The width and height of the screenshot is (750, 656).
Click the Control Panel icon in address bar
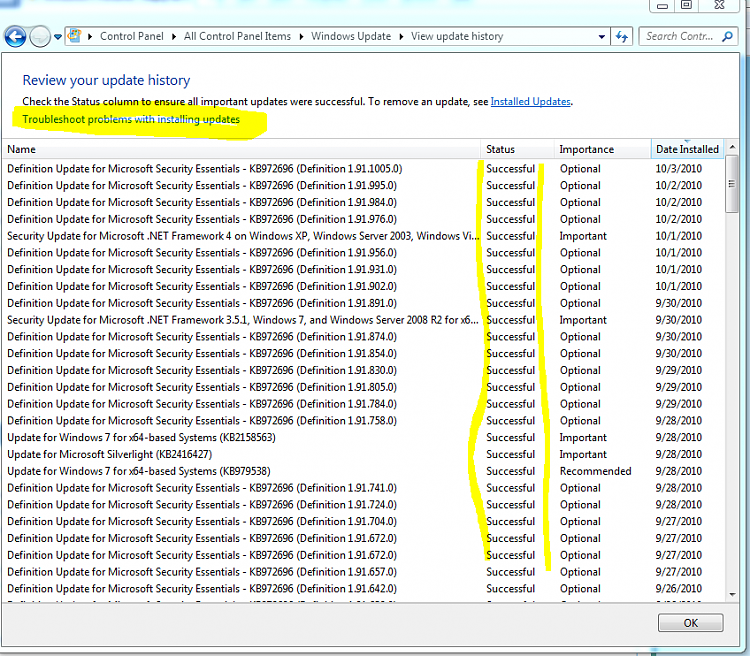(75, 36)
